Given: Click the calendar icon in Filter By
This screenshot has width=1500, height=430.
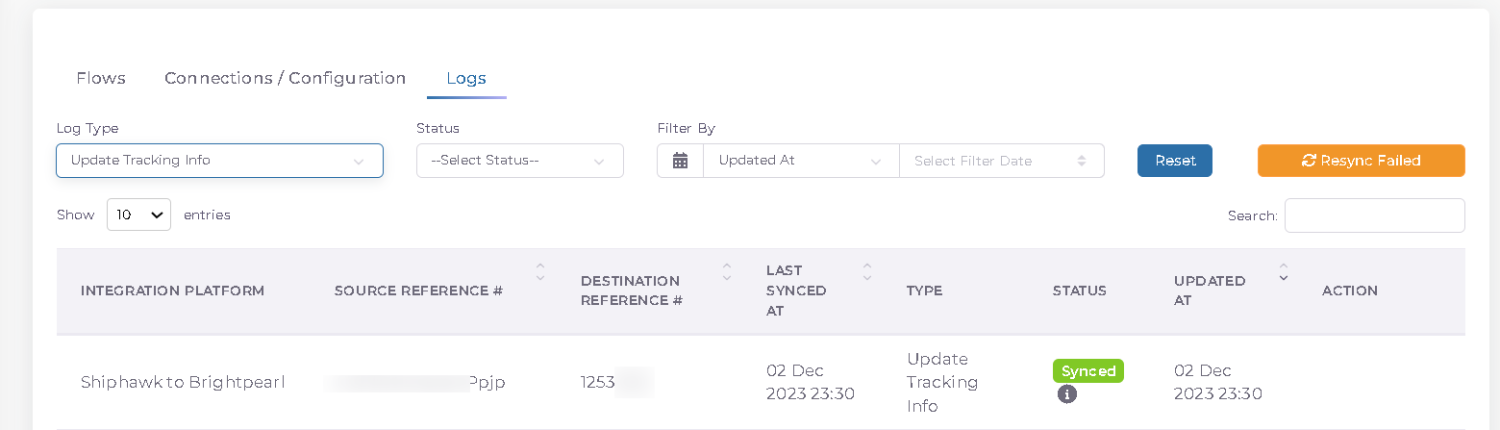Looking at the screenshot, I should pos(680,161).
